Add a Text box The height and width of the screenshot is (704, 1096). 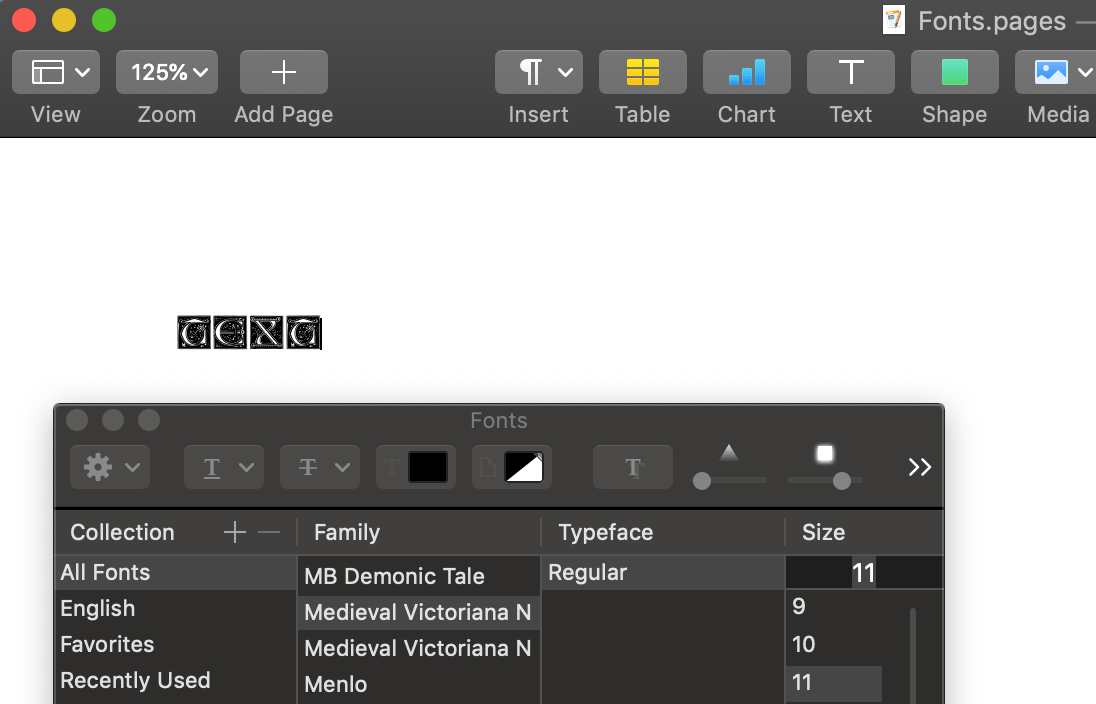click(851, 72)
